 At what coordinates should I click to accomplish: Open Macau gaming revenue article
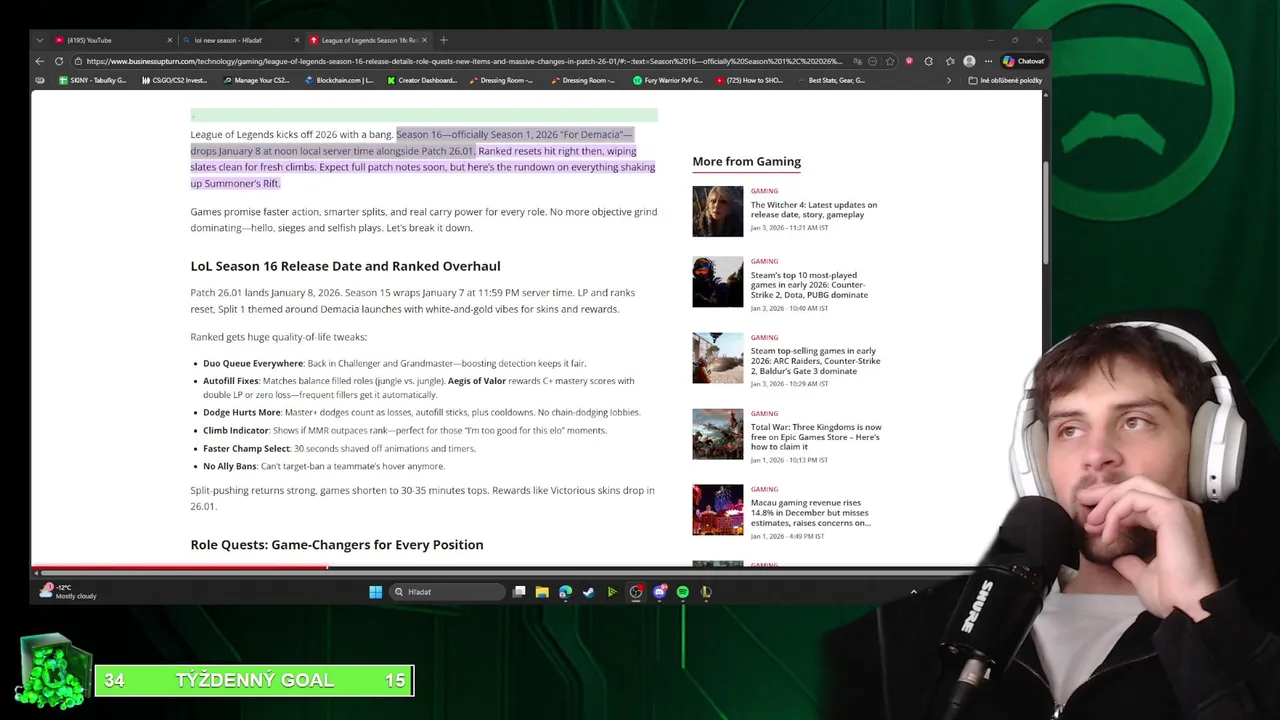(x=811, y=513)
